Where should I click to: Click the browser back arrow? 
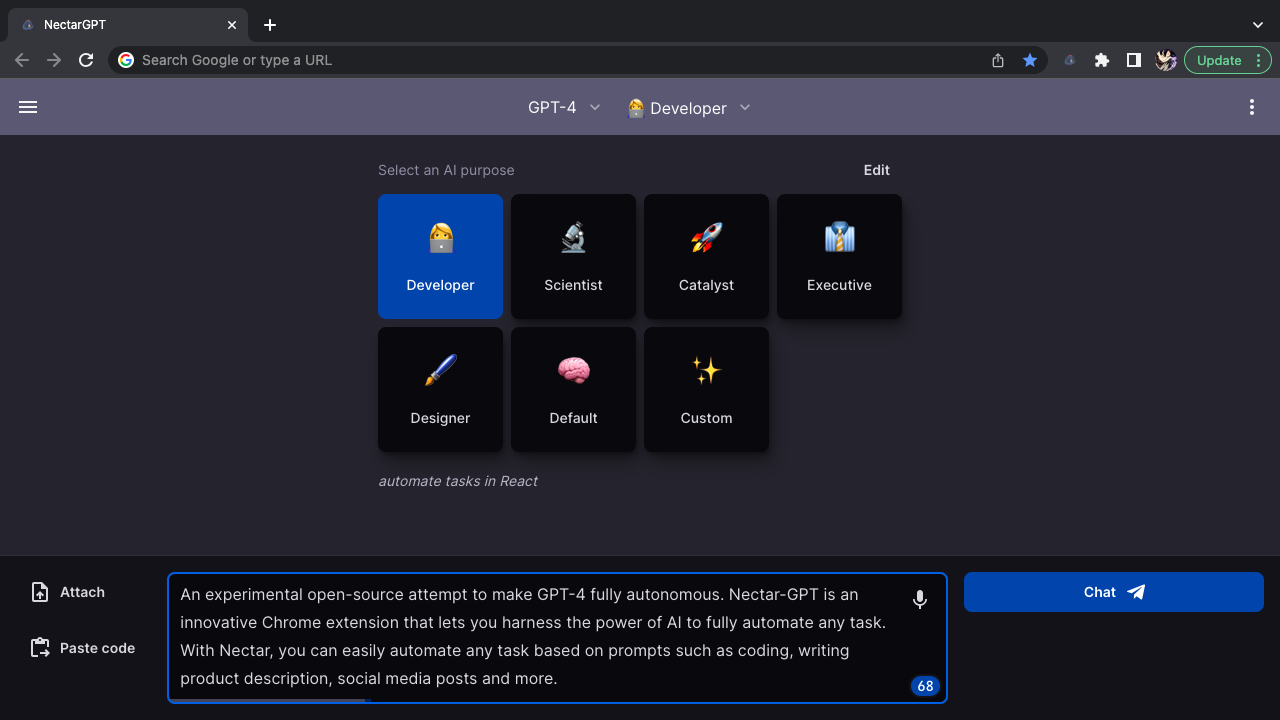click(22, 60)
